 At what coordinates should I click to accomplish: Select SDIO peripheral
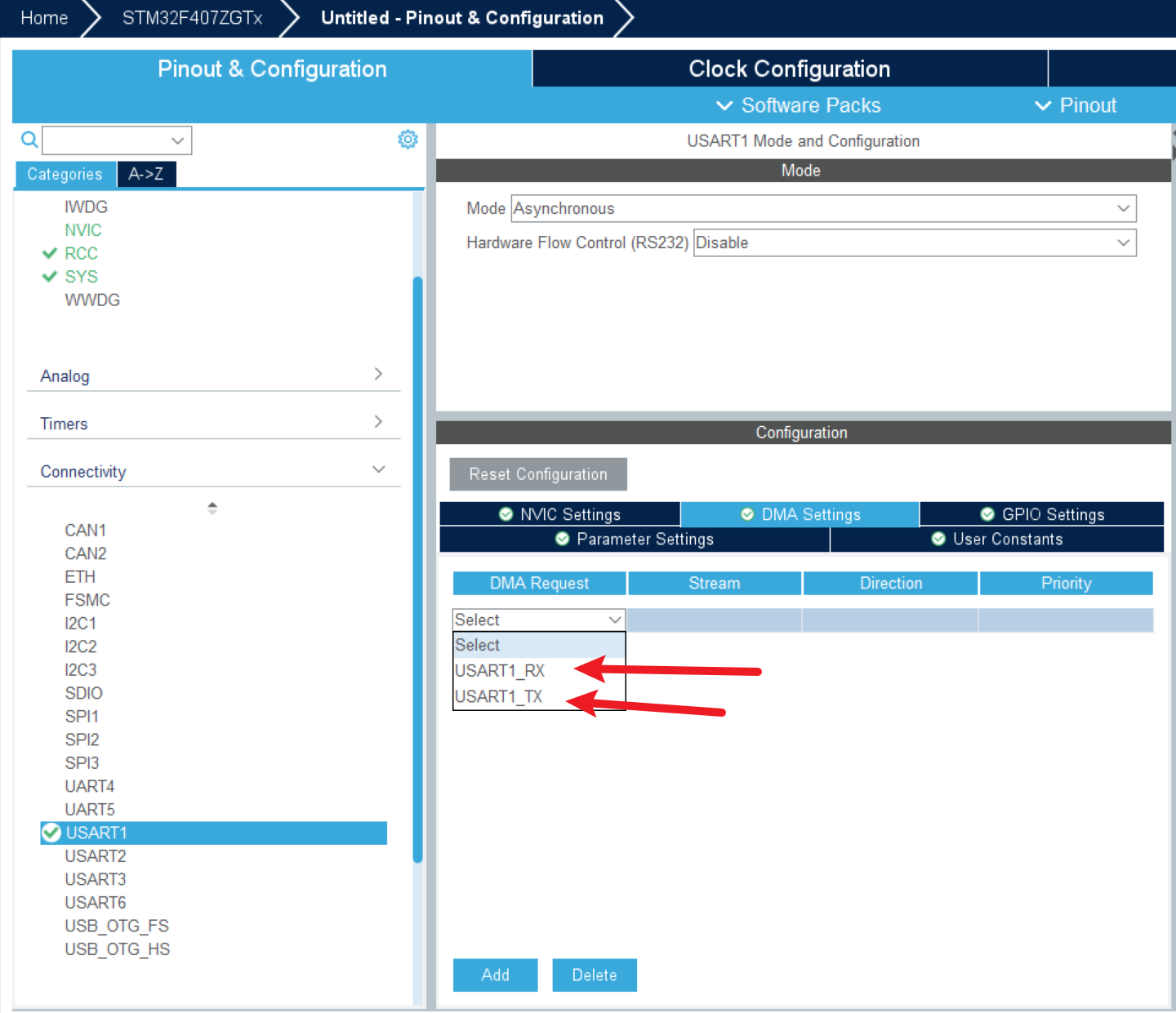(x=84, y=693)
